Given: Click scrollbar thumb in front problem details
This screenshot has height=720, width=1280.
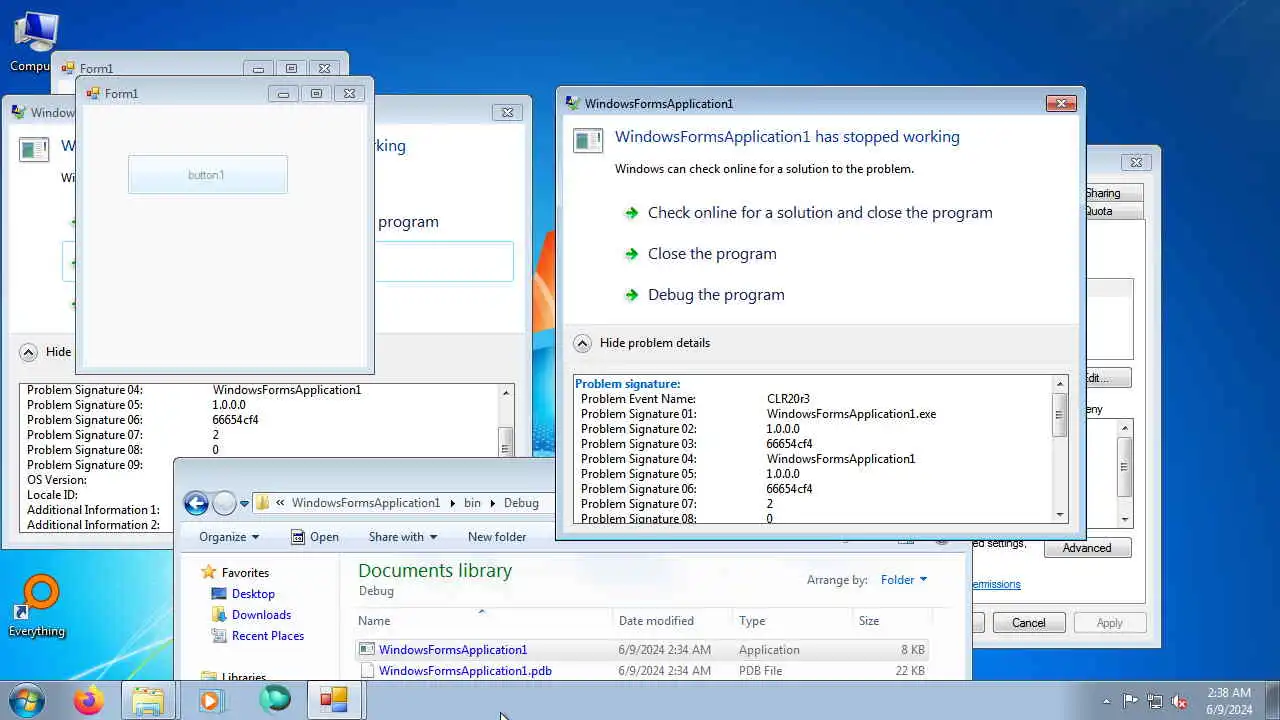Looking at the screenshot, I should (1060, 415).
